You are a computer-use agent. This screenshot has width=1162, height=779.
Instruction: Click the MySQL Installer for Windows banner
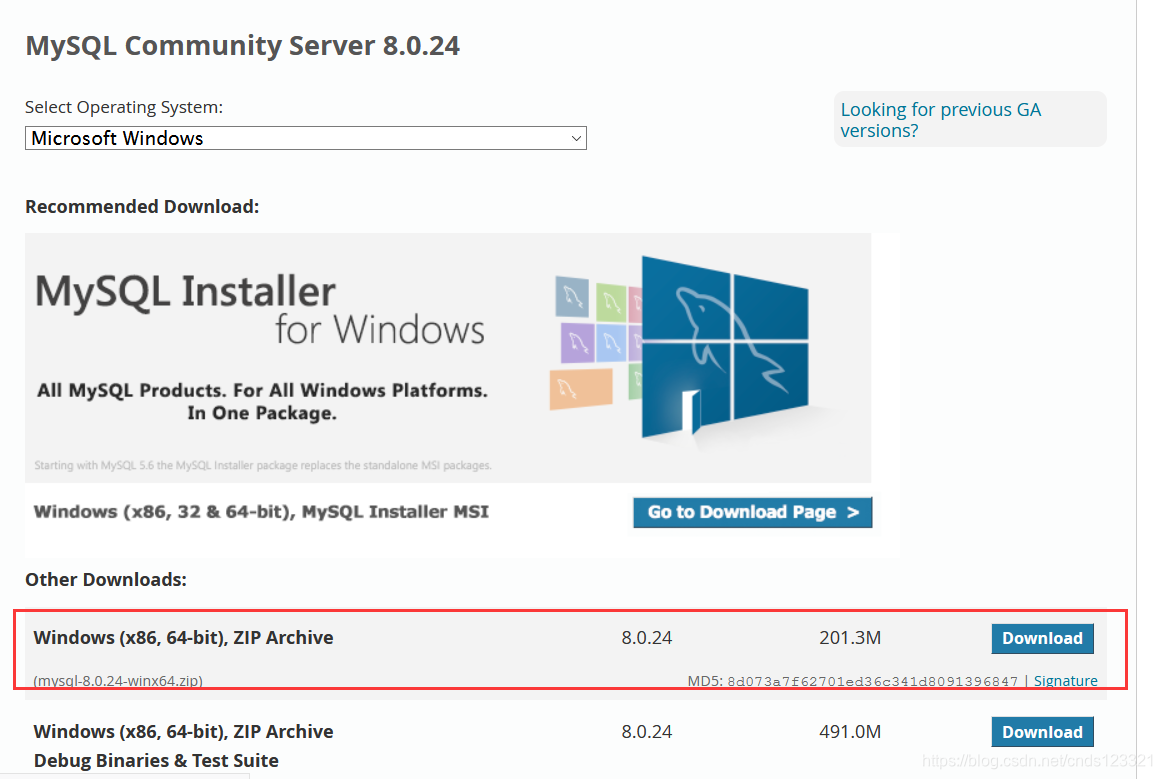[448, 358]
